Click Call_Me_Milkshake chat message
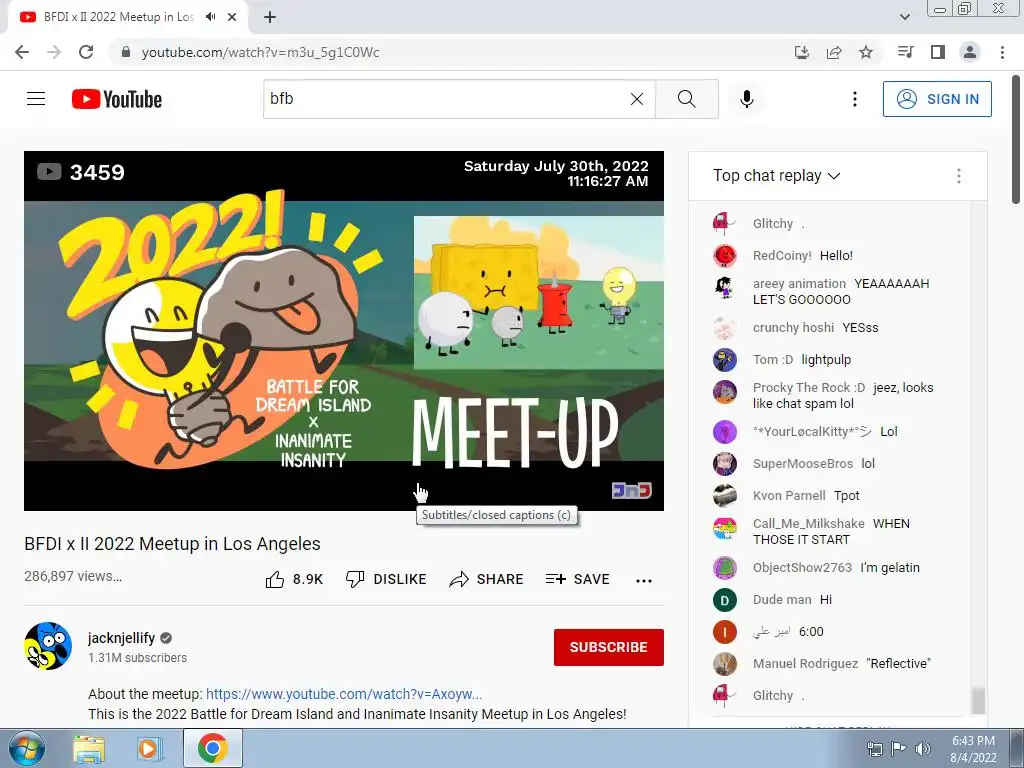 (x=840, y=531)
